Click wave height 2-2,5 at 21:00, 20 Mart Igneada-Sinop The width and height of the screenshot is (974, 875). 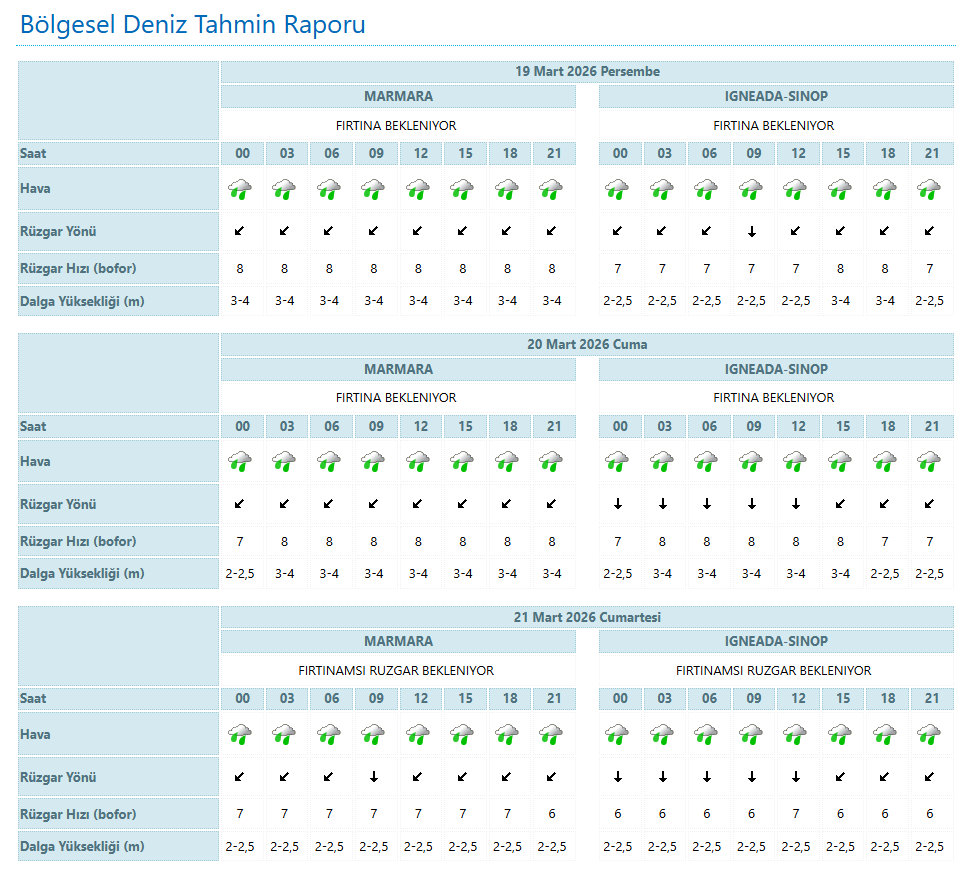click(x=929, y=574)
